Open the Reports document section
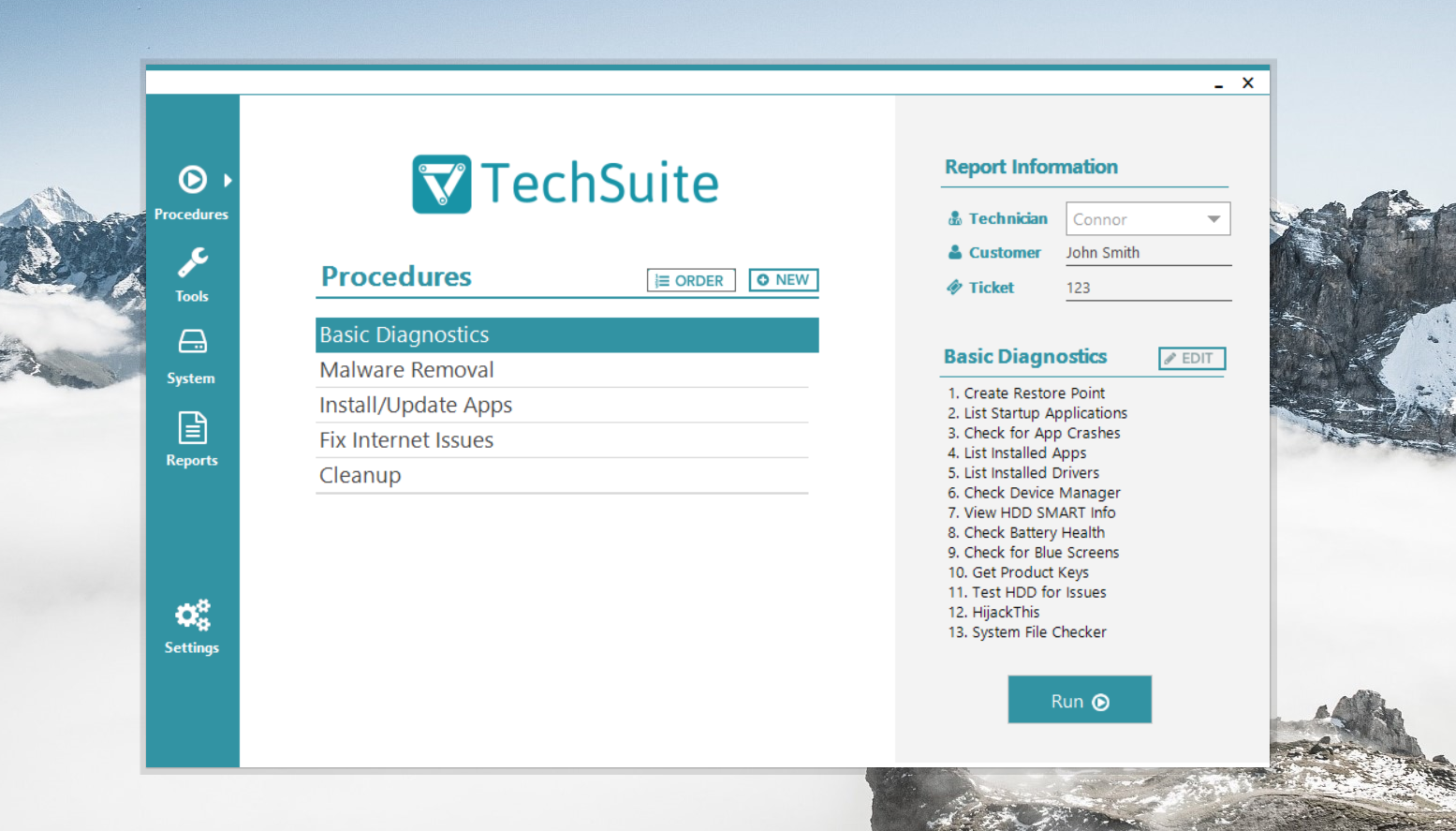1456x831 pixels. tap(192, 439)
